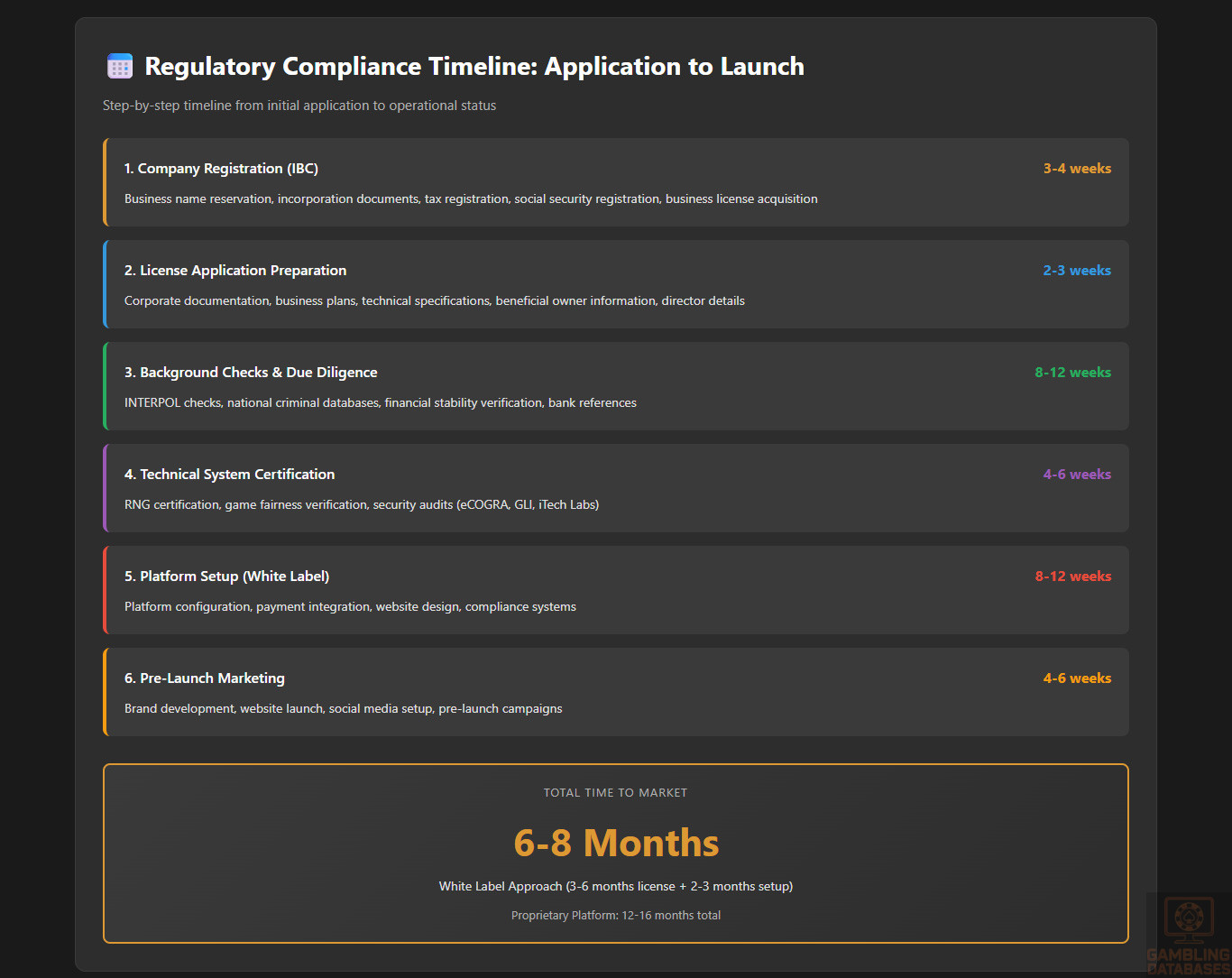
Task: Click the '4-6 weeks' label for Pre-Launch Marketing
Action: [1077, 678]
